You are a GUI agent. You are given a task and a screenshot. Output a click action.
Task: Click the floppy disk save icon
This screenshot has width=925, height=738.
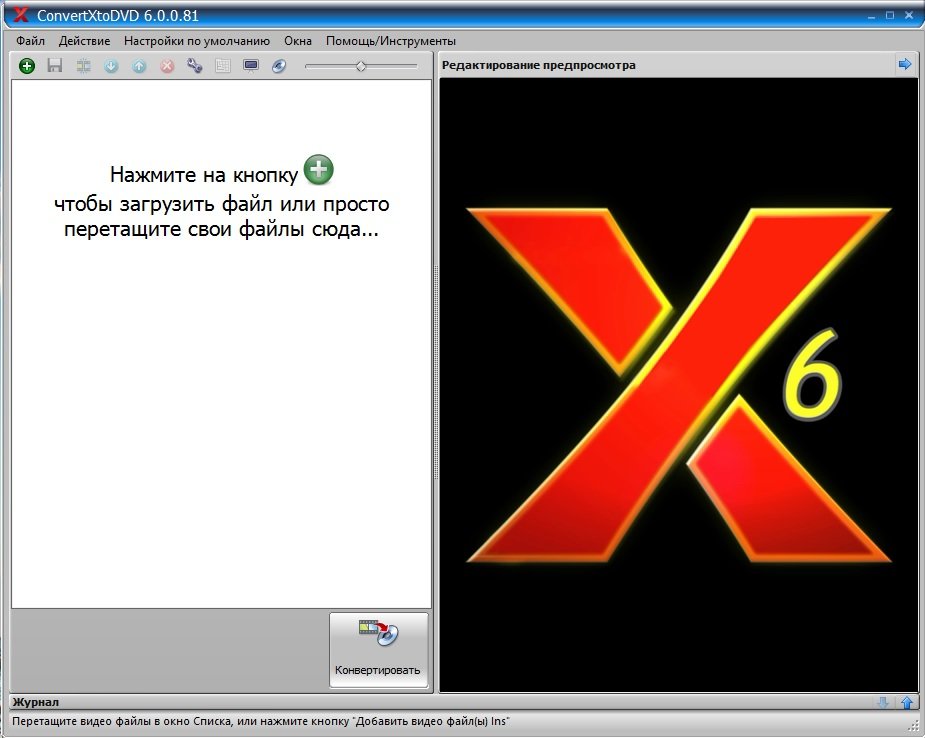[55, 65]
